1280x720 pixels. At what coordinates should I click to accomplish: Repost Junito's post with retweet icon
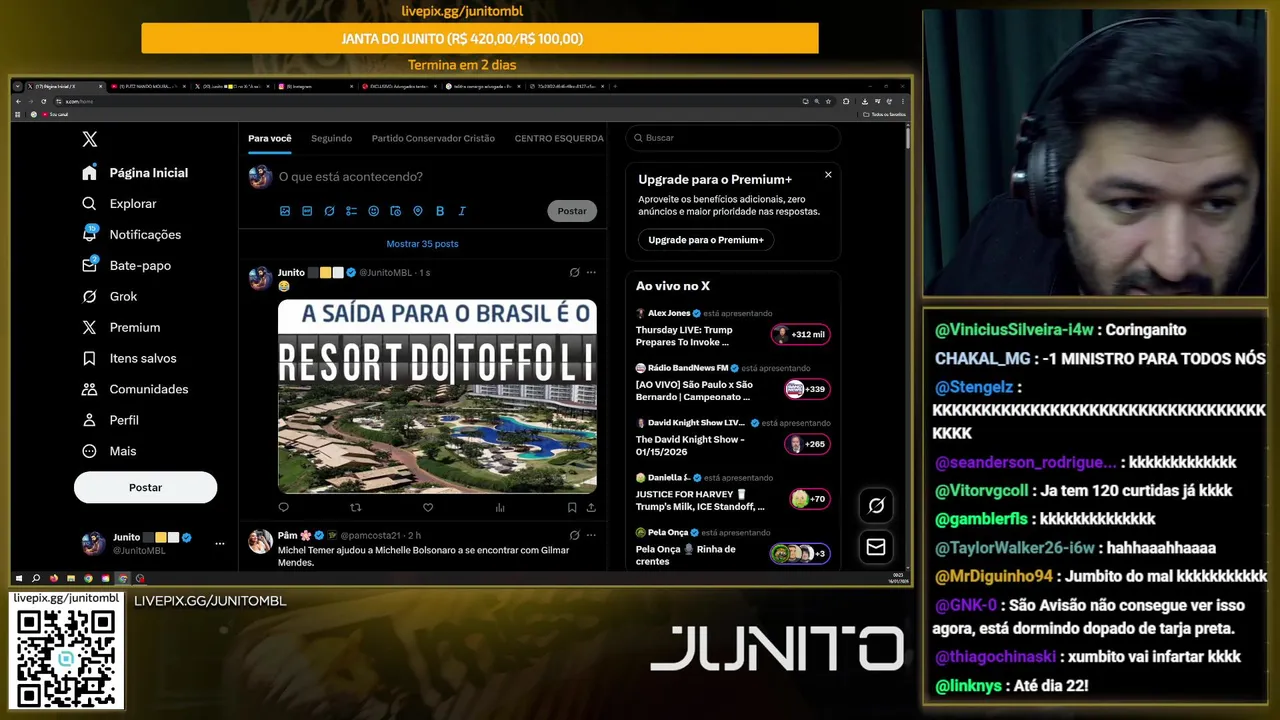click(x=356, y=508)
